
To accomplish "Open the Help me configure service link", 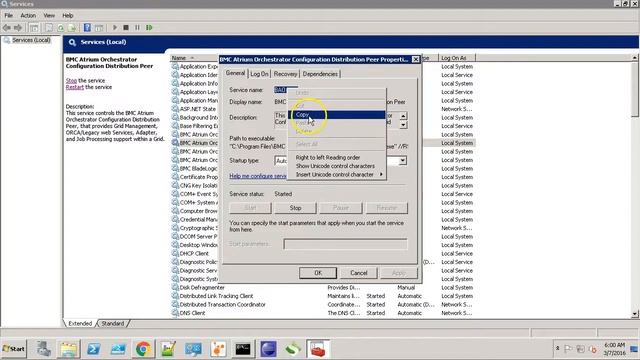I will click(258, 176).
